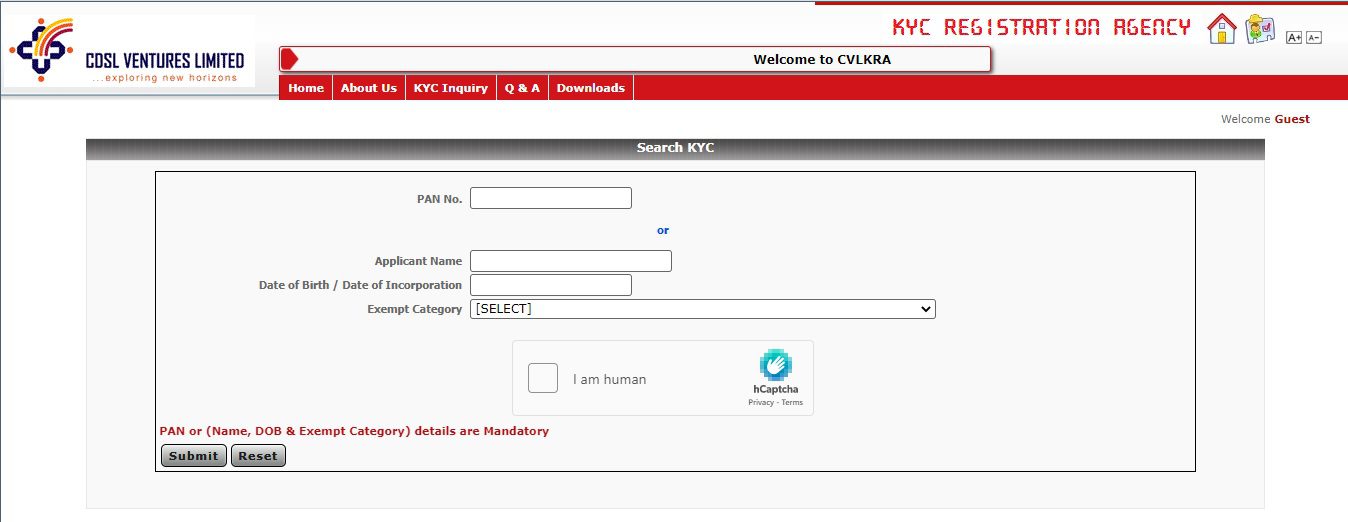Click the CDSL Ventures Limited logo
This screenshot has height=522, width=1348.
(127, 51)
